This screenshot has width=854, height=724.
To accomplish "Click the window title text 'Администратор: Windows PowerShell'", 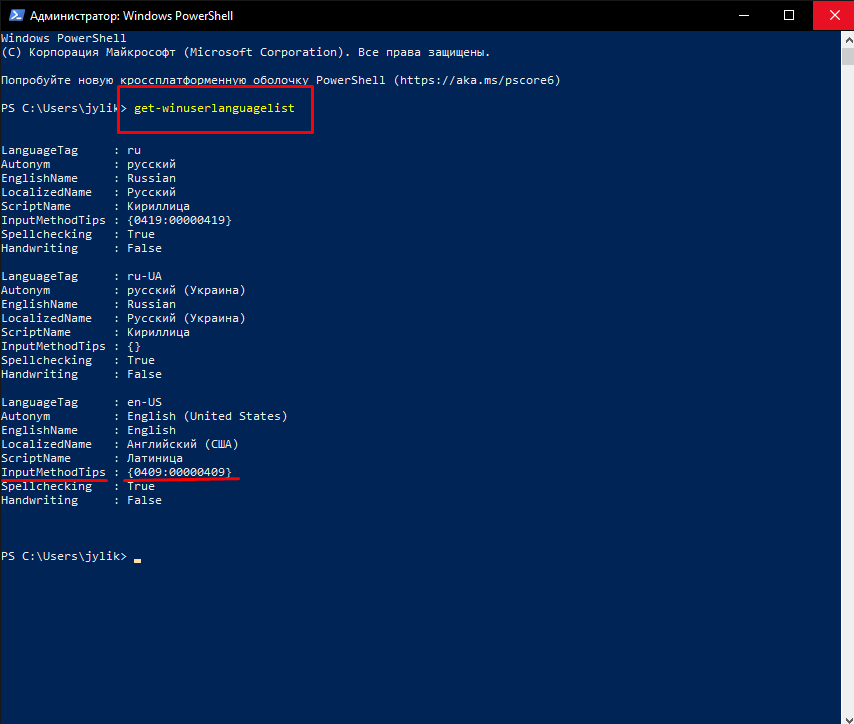I will tap(131, 16).
